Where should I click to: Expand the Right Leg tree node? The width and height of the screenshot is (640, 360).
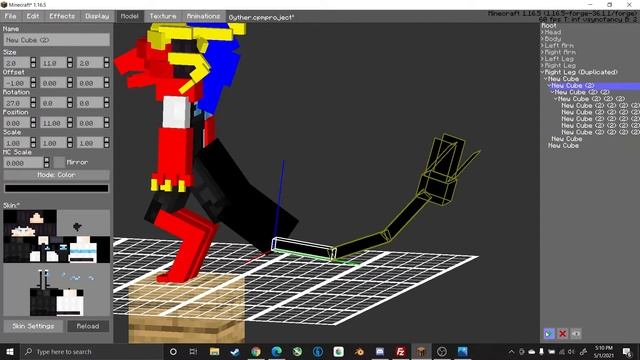pyautogui.click(x=542, y=66)
